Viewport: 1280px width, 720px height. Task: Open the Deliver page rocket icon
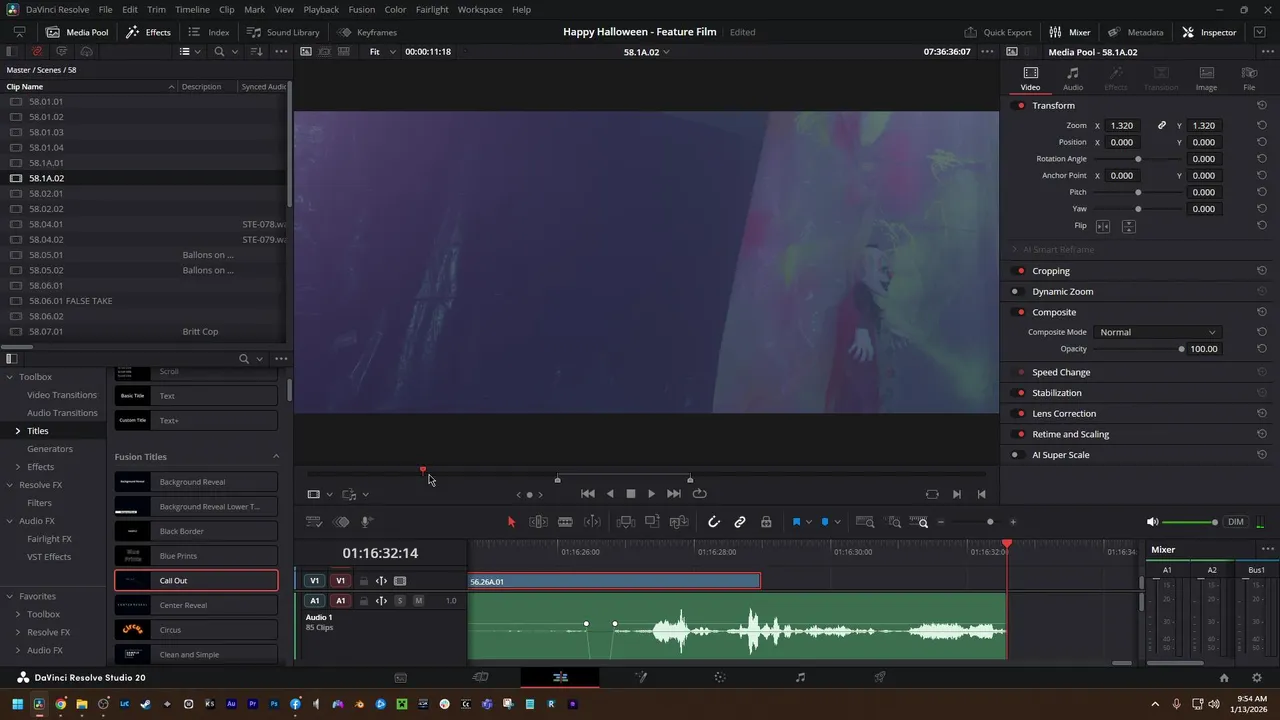[x=880, y=677]
